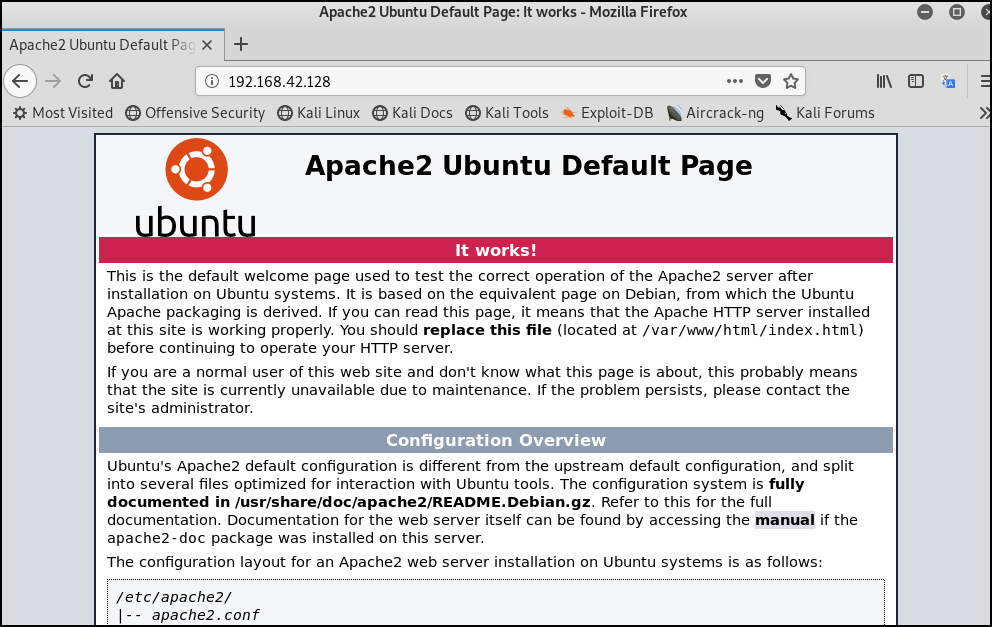Click the /etc/apache2/ line in config tree

click(x=174, y=597)
